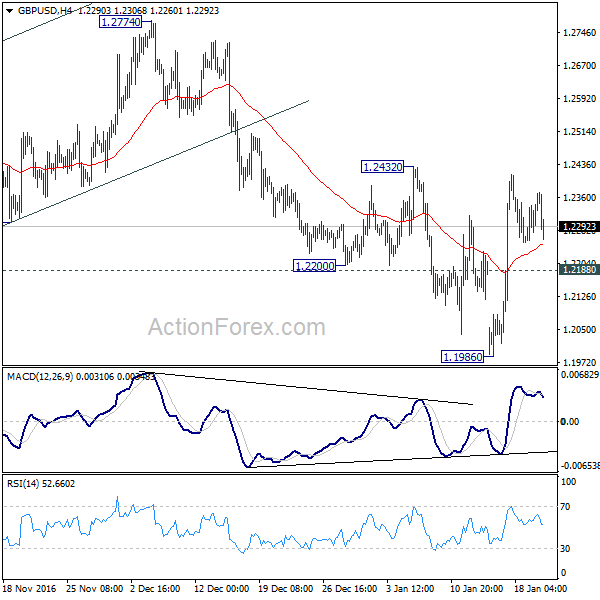Click the 2 Dec 16:00 date label

coord(155,589)
